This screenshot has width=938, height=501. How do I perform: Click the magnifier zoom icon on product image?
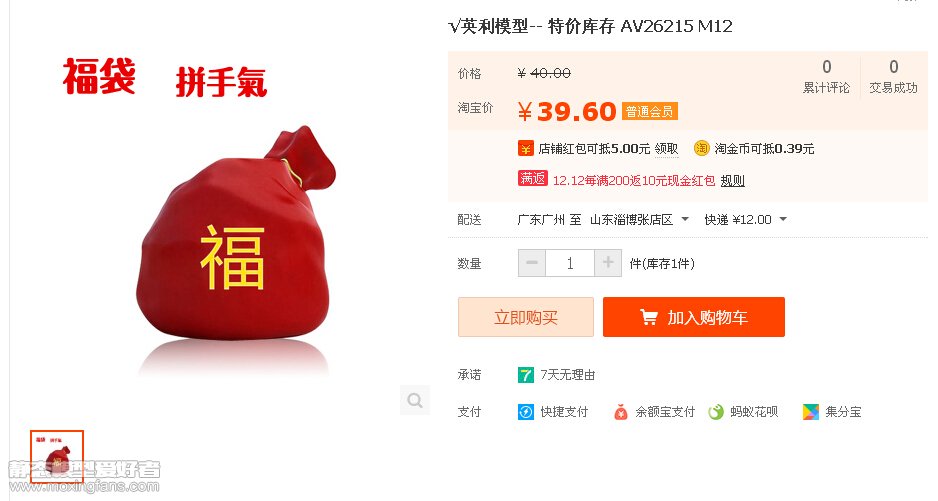[x=415, y=400]
